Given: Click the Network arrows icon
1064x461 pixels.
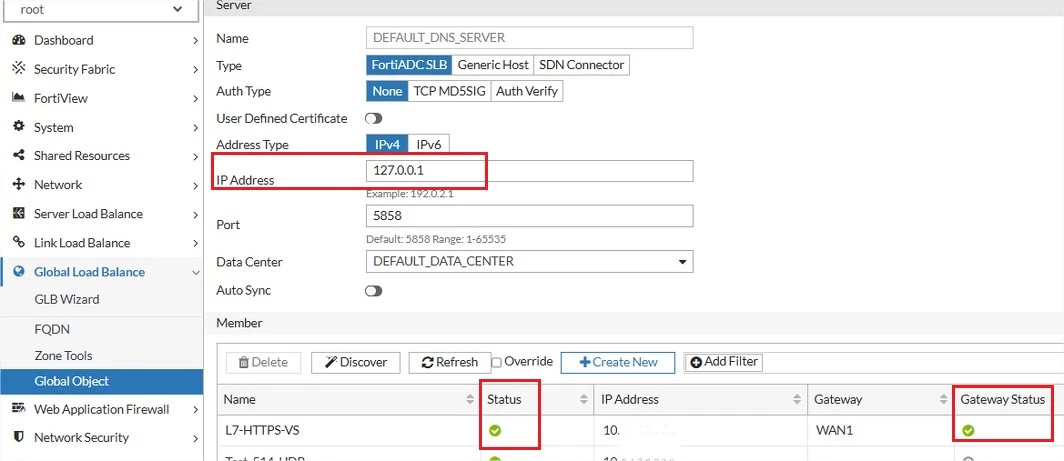Looking at the screenshot, I should point(19,185).
